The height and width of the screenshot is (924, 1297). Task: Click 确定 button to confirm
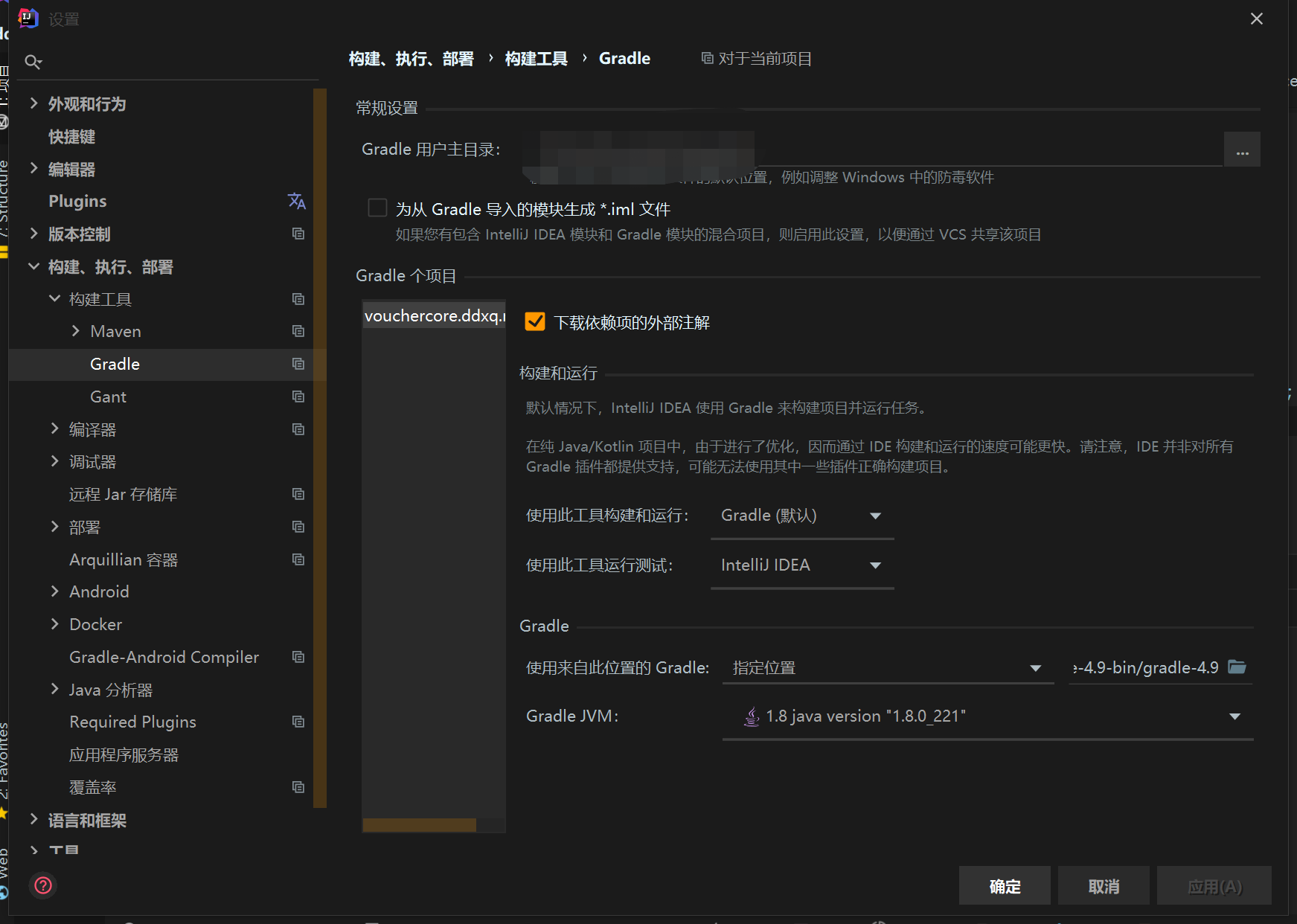click(x=1005, y=885)
